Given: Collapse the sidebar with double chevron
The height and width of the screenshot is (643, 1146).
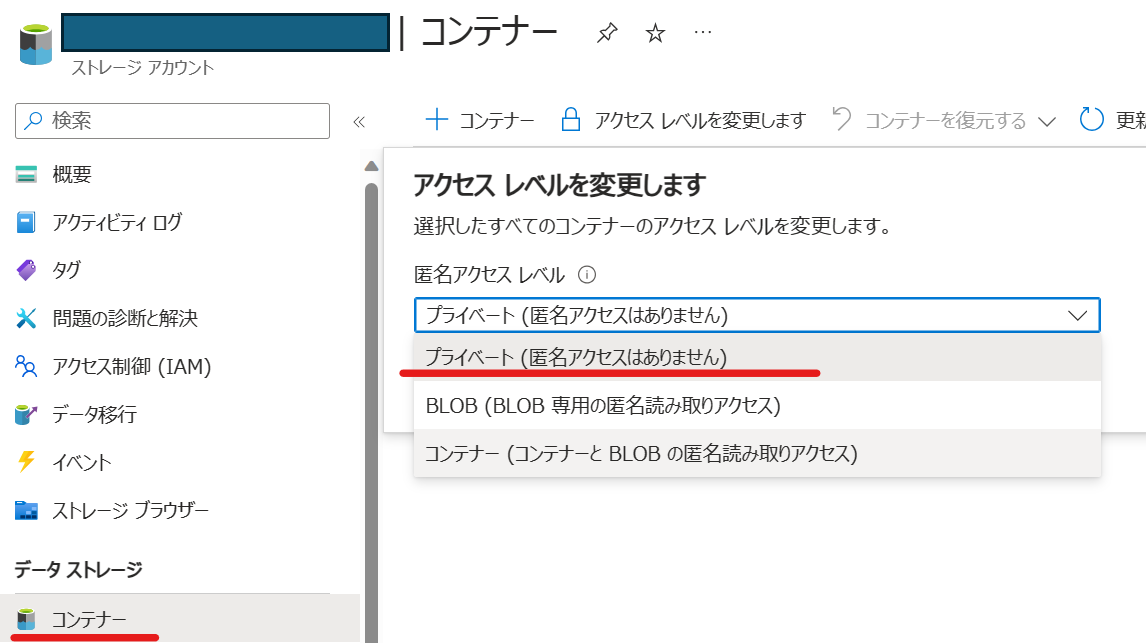Looking at the screenshot, I should click(359, 121).
